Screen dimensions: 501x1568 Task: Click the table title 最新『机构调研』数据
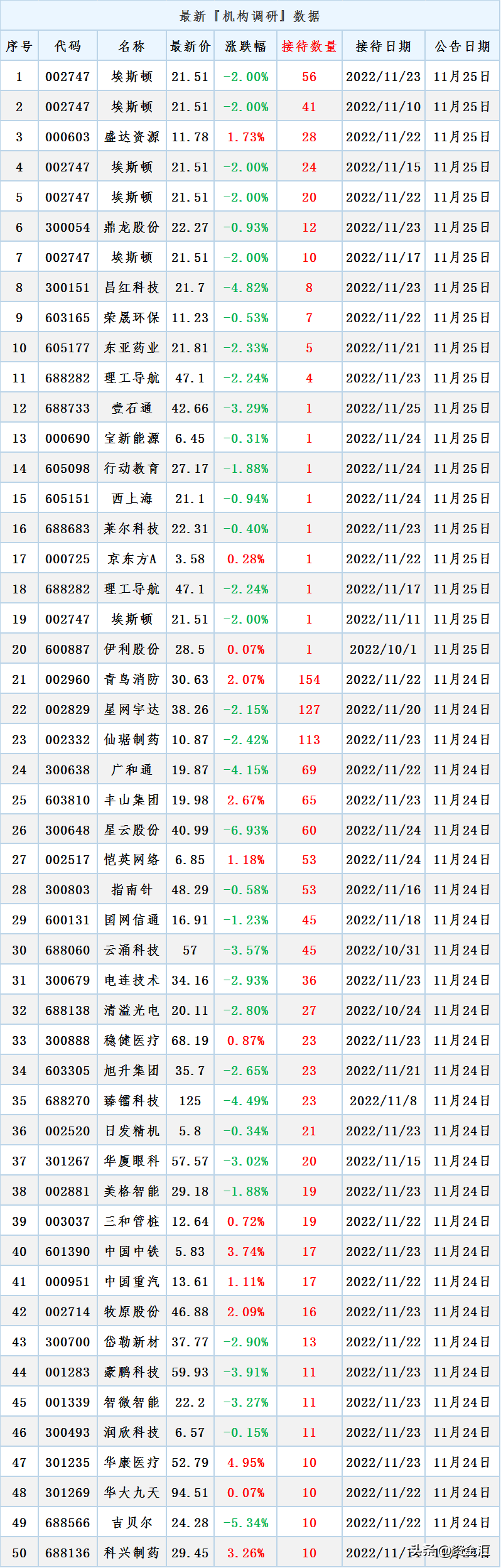click(x=250, y=16)
